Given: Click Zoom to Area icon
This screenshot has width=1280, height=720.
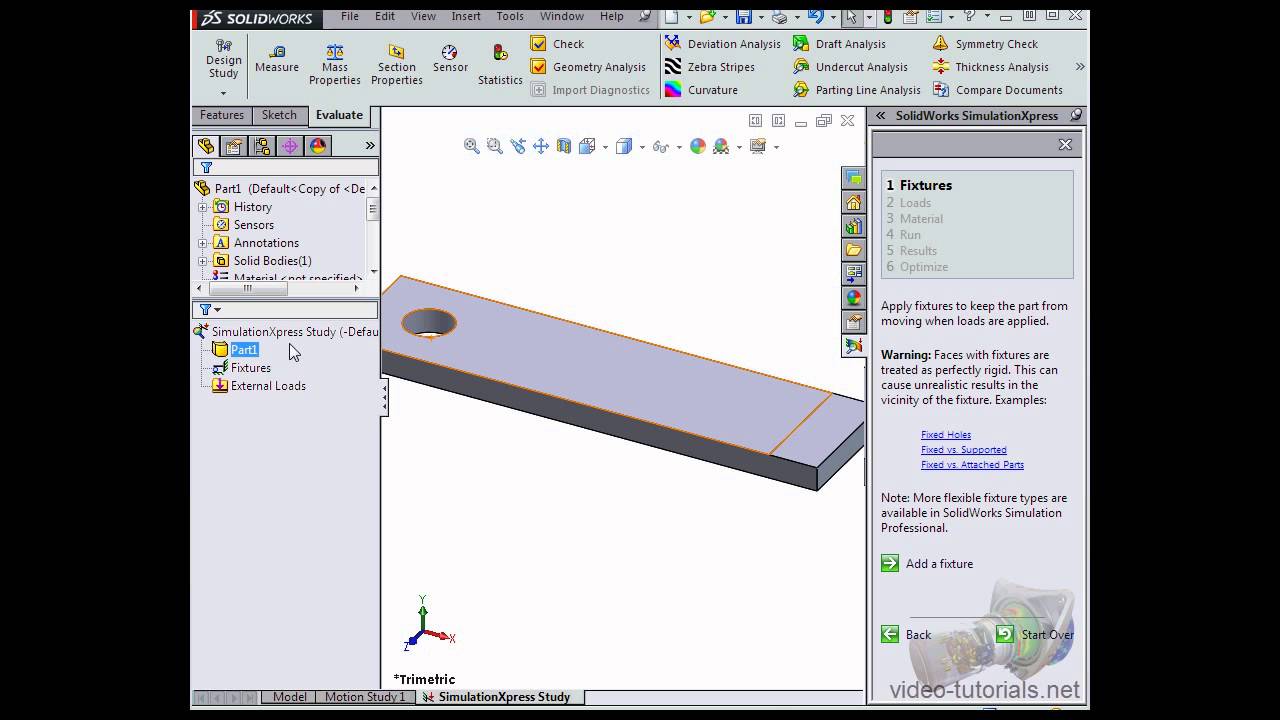Looking at the screenshot, I should click(494, 146).
